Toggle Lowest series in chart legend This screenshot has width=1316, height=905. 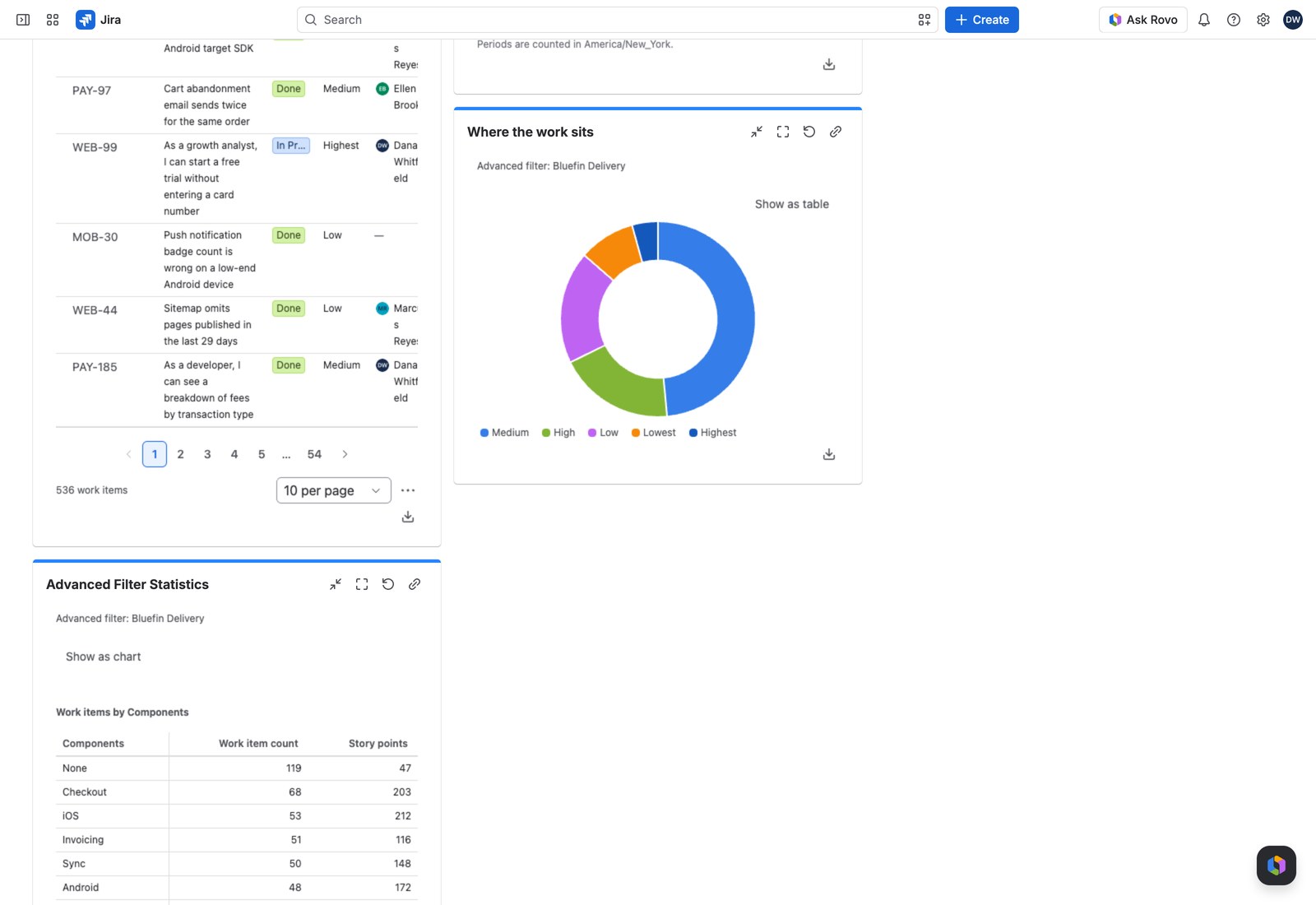coord(654,433)
